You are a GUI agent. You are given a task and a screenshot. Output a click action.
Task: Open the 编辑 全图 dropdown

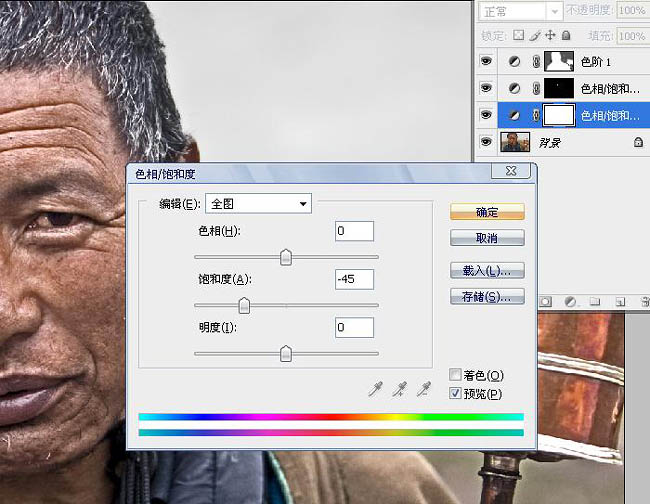coord(258,204)
